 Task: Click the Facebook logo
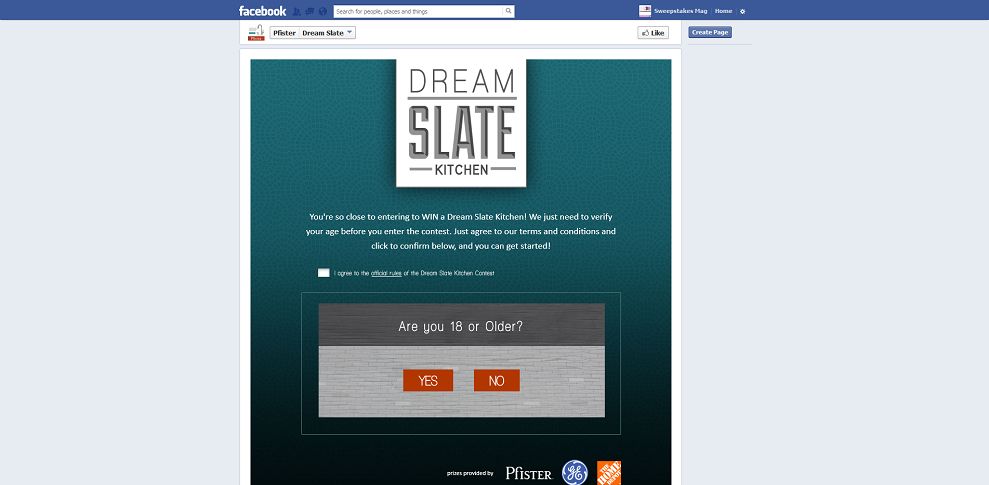point(262,11)
